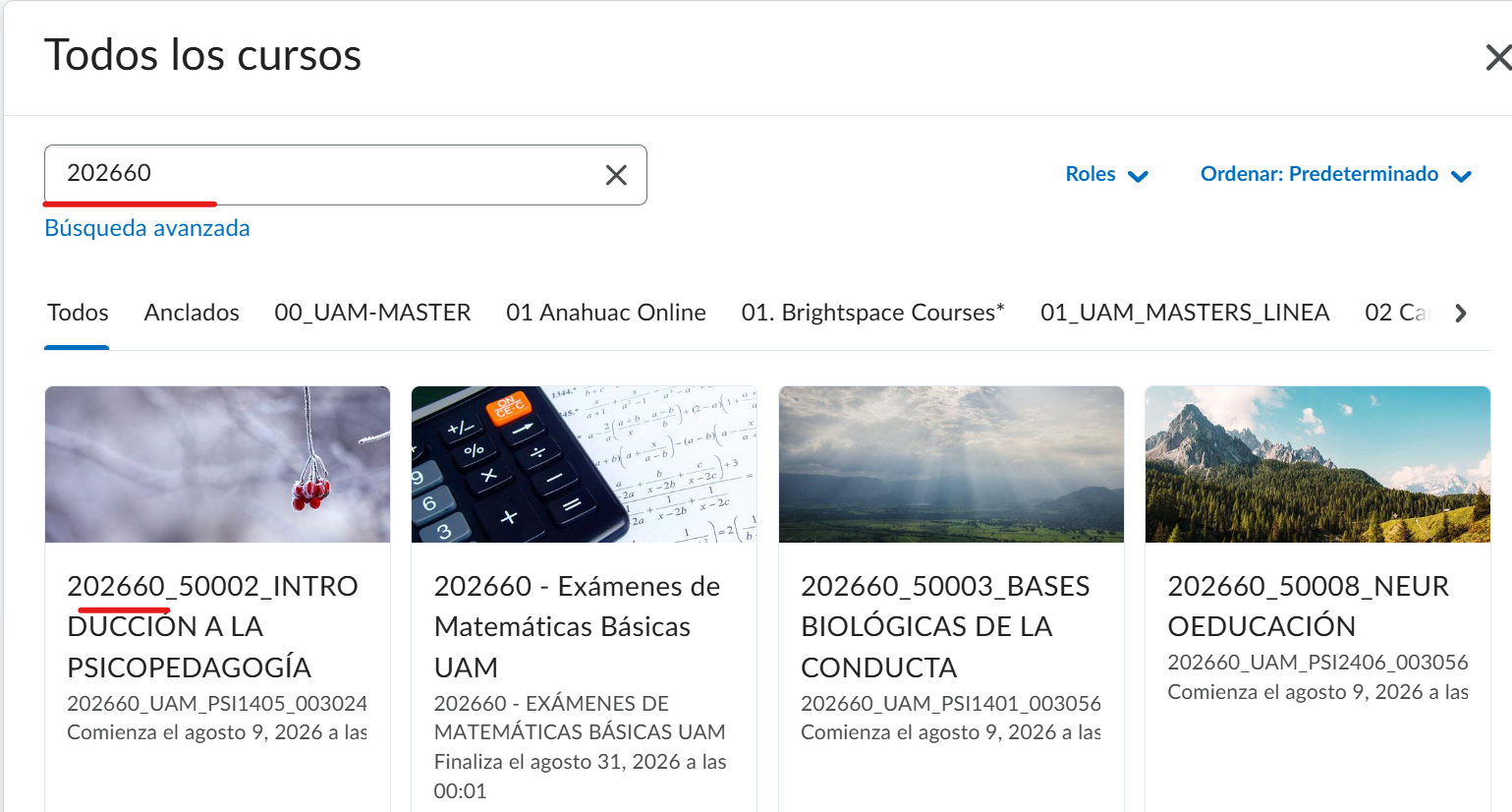
Task: Click text 202660 - EXÁMENES DE MATEMÁTICAS BÁSICAS UAM
Action: [580, 718]
